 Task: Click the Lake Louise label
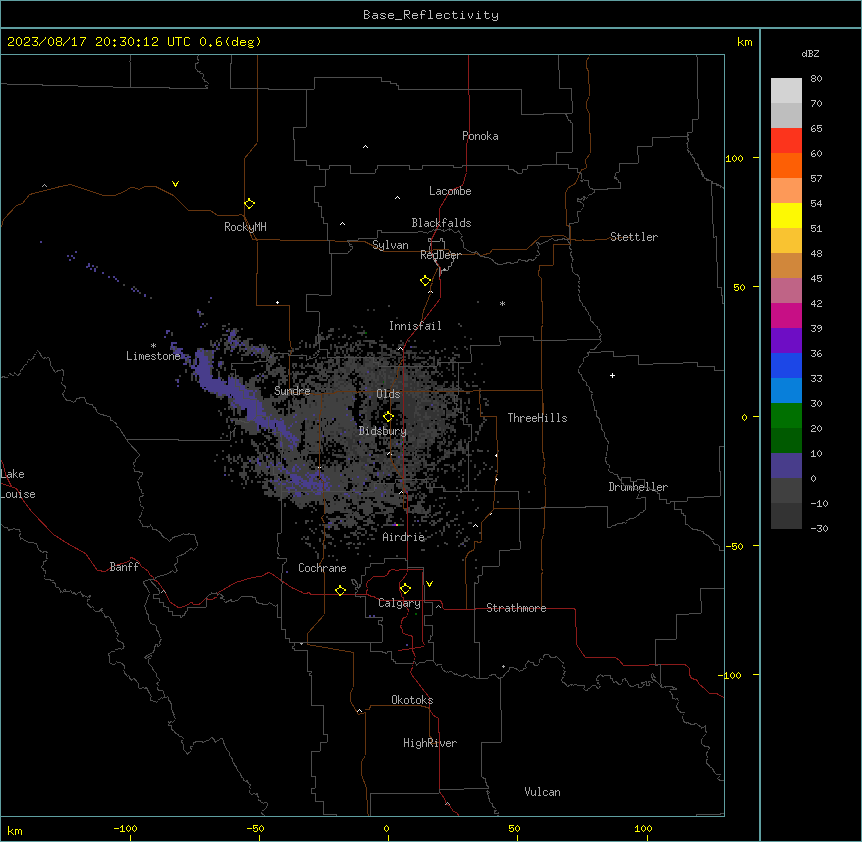point(18,484)
